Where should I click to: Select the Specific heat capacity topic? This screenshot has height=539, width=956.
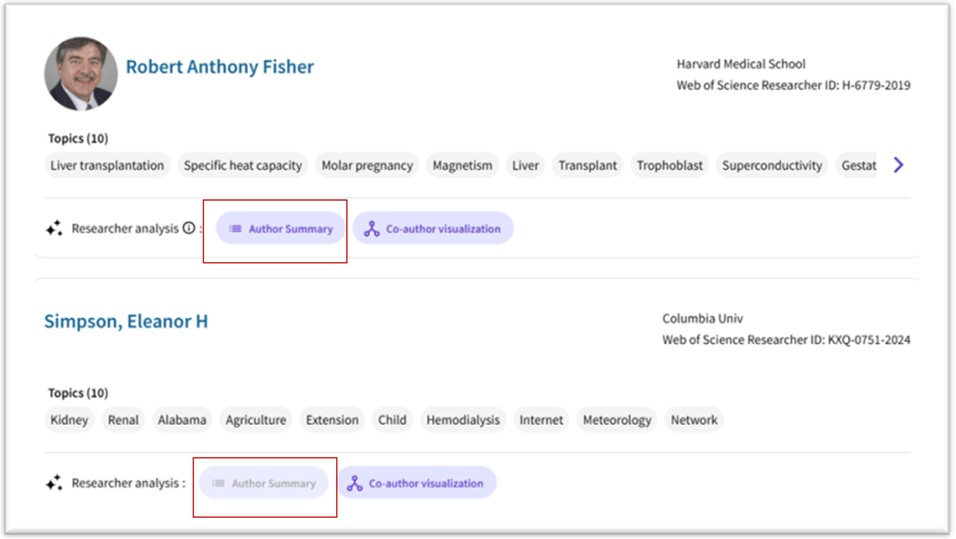tap(242, 166)
